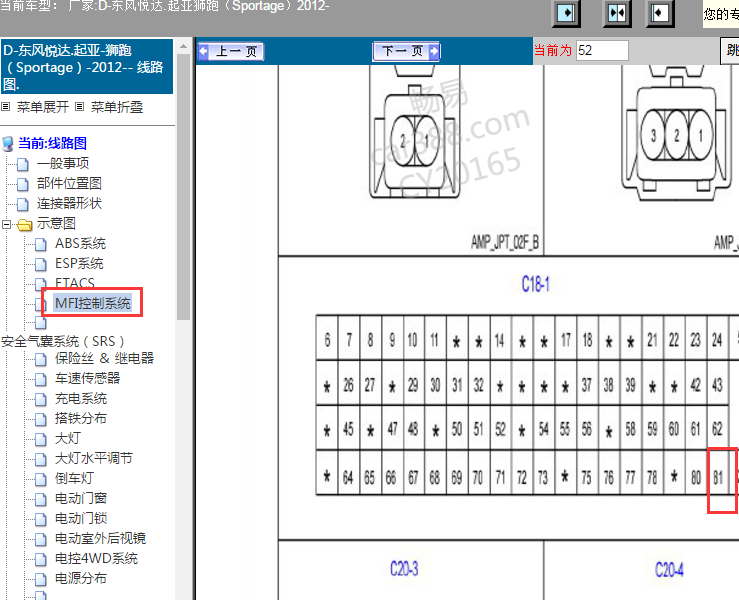
Task: Click the expand-right panel layout icon
Action: 566,13
